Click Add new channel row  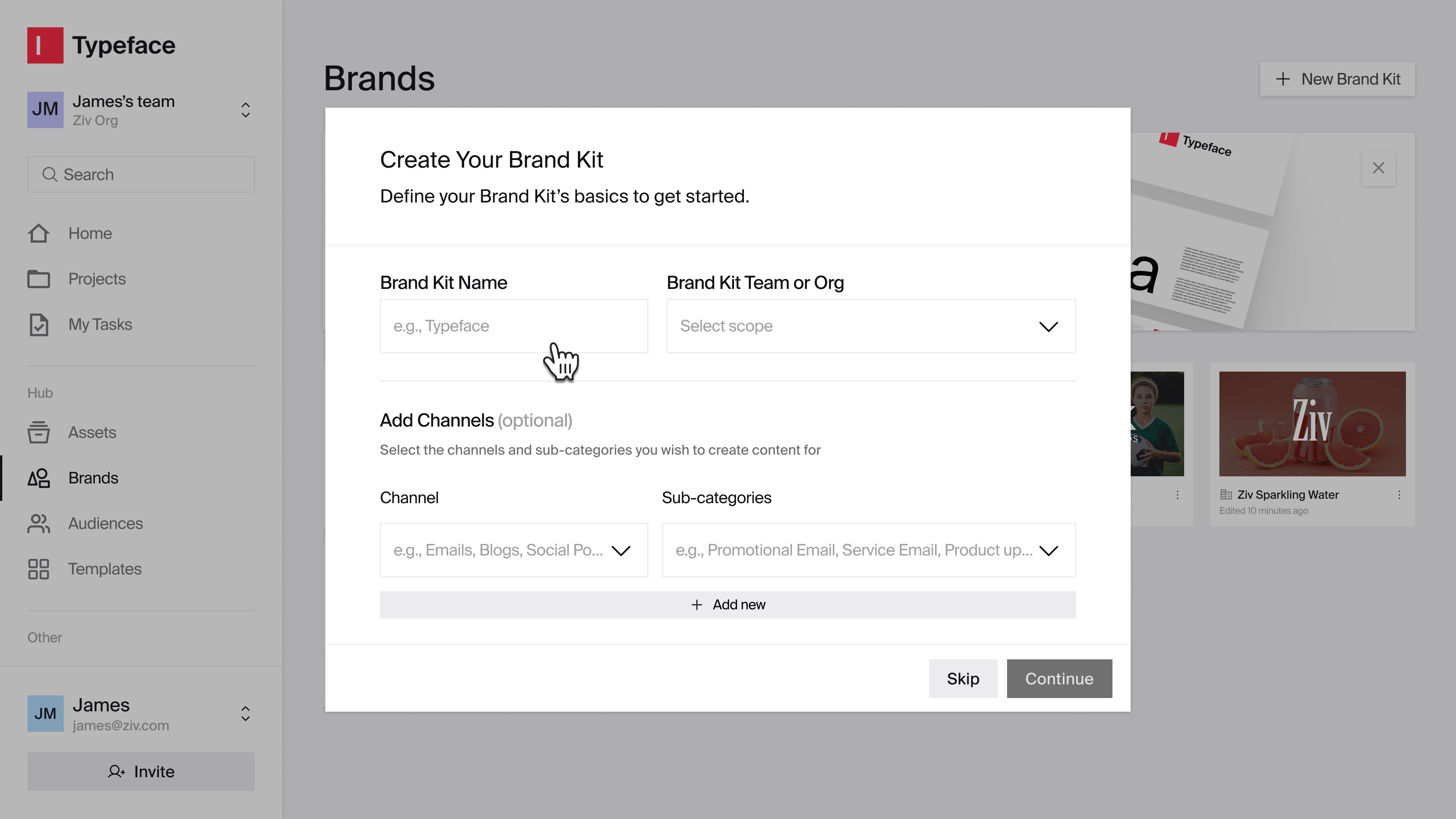point(728,604)
